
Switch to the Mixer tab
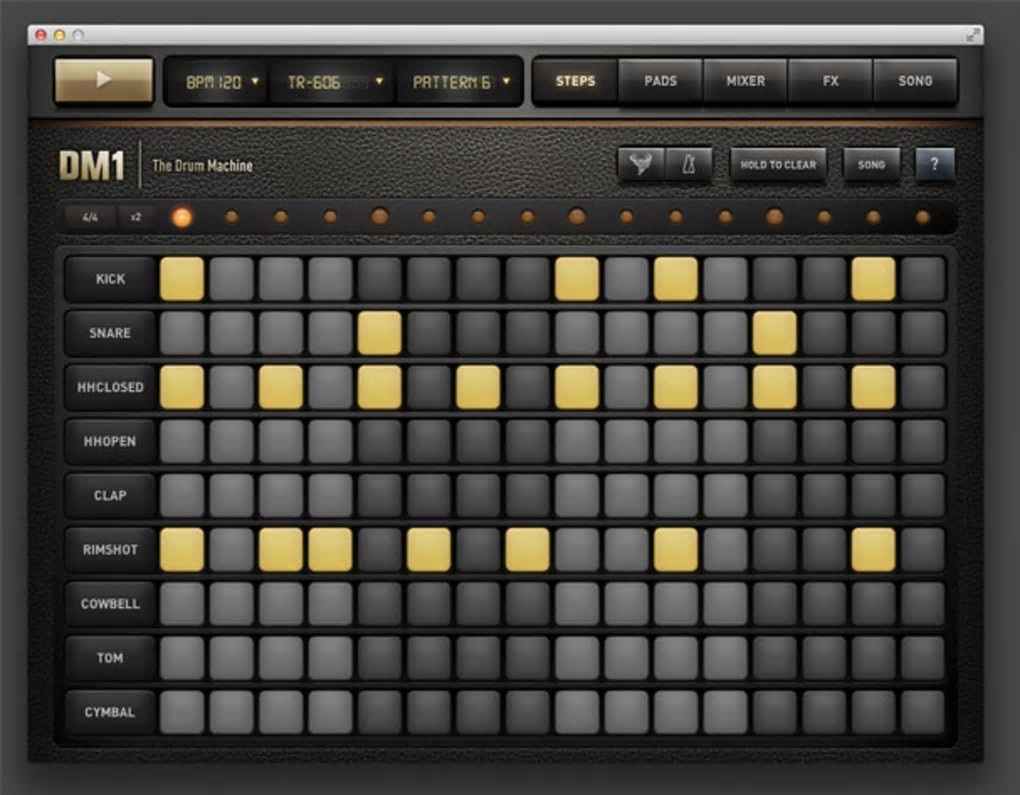(x=745, y=81)
